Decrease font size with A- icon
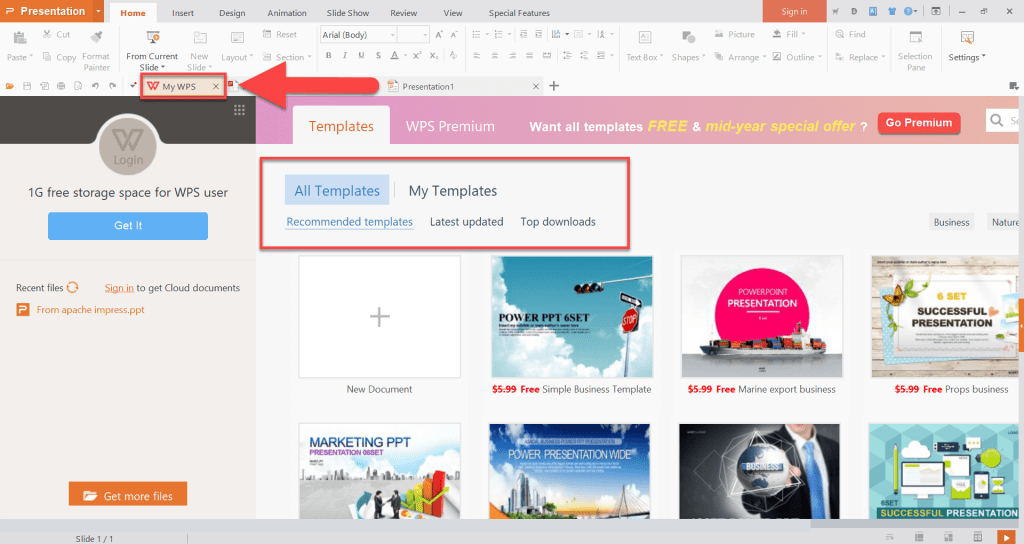 click(x=455, y=34)
